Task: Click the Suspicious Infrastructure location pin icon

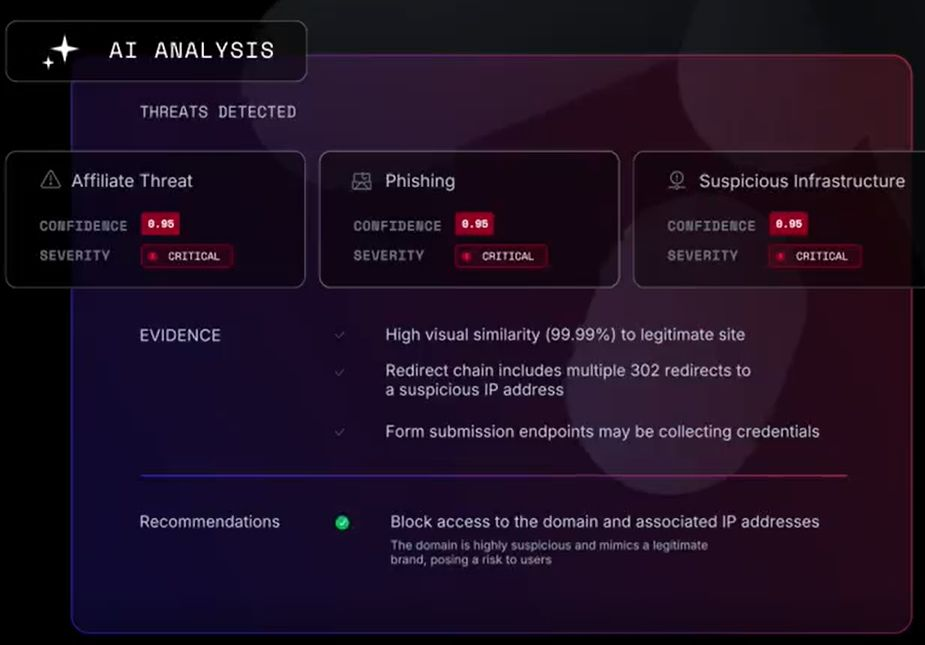Action: coord(677,180)
